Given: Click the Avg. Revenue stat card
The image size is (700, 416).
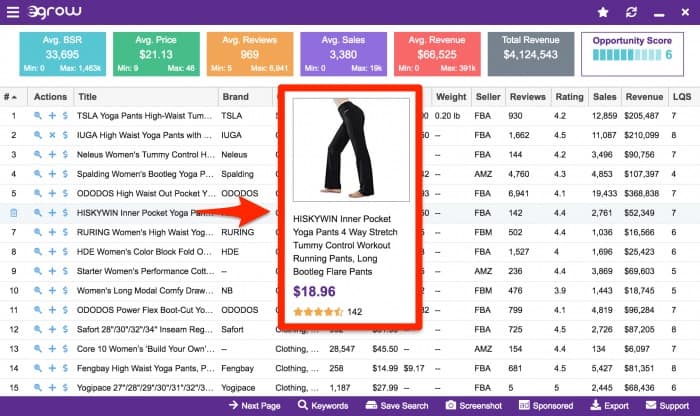Looking at the screenshot, I should click(x=437, y=54).
